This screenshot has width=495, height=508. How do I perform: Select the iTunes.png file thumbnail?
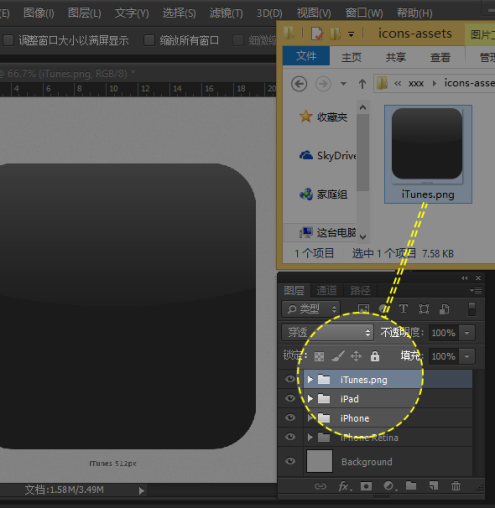[428, 154]
